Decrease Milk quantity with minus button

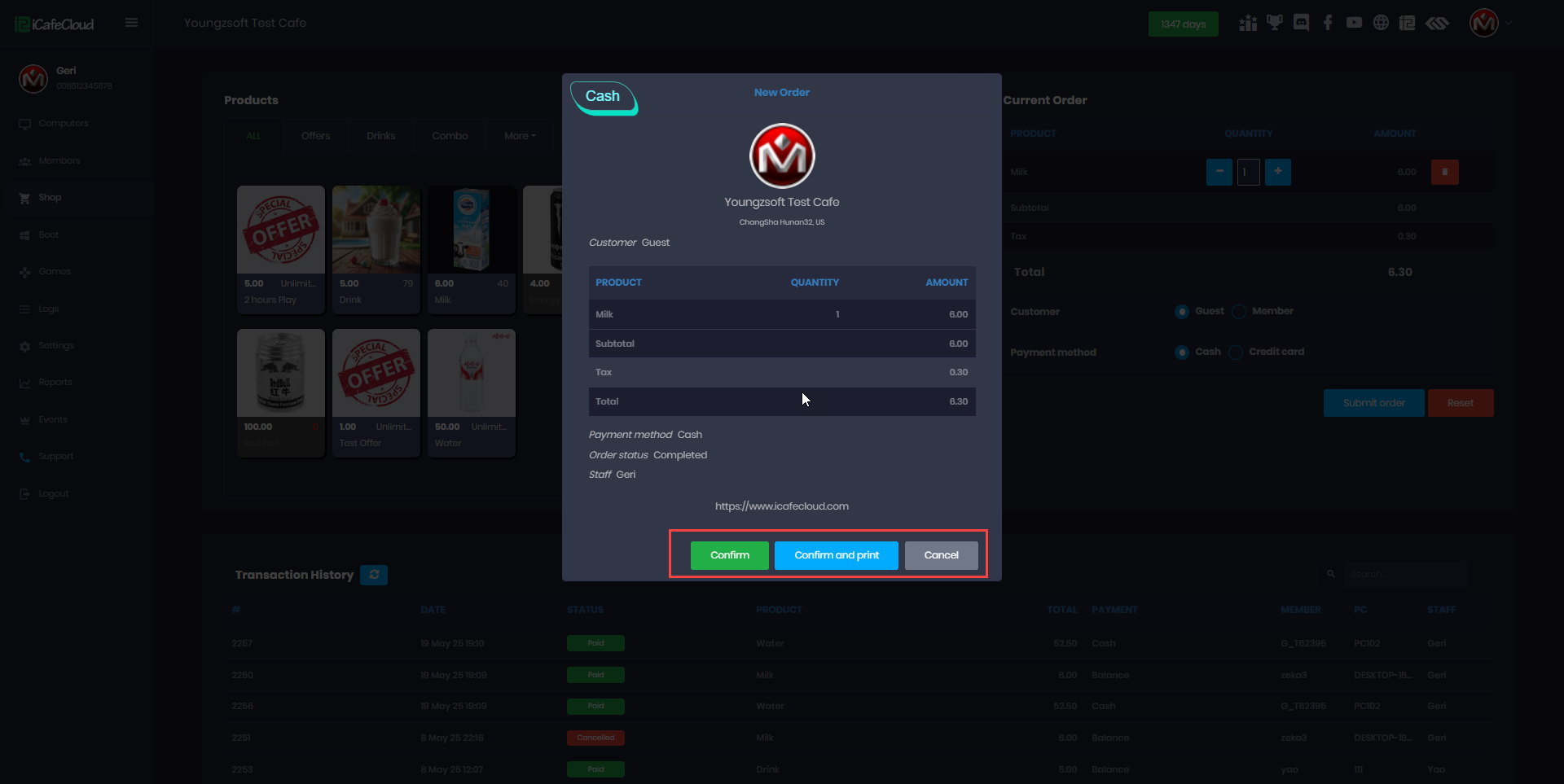pyautogui.click(x=1219, y=172)
